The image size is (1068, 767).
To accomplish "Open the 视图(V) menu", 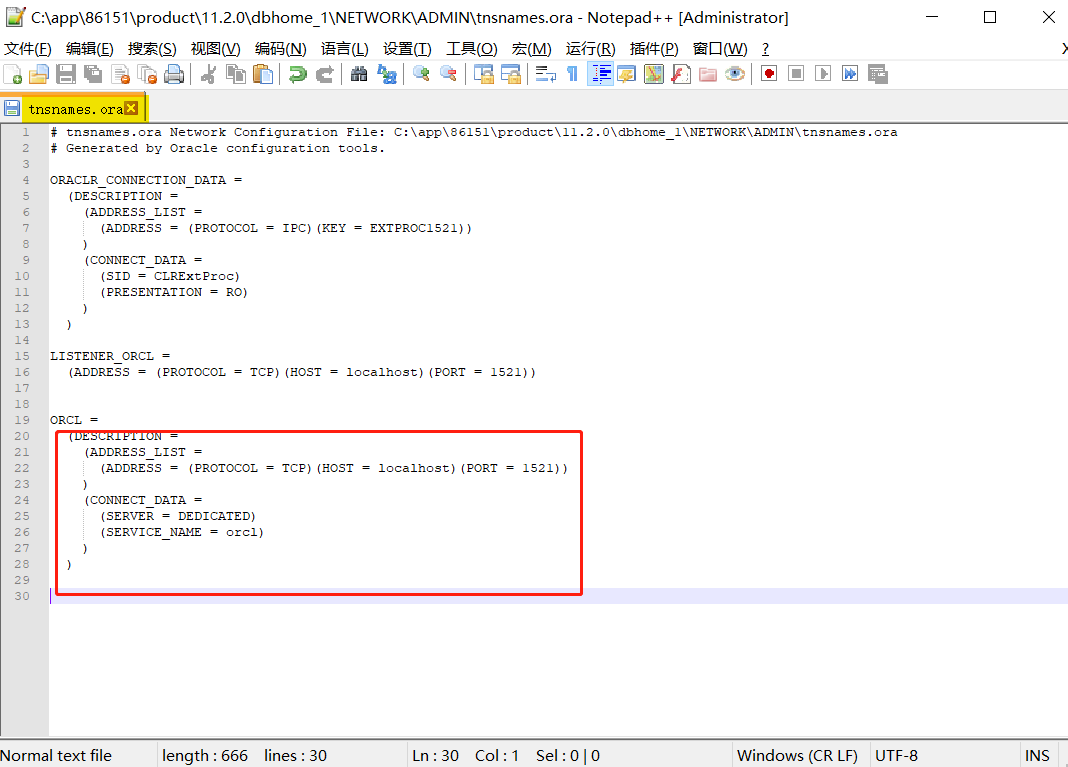I will 215,49.
